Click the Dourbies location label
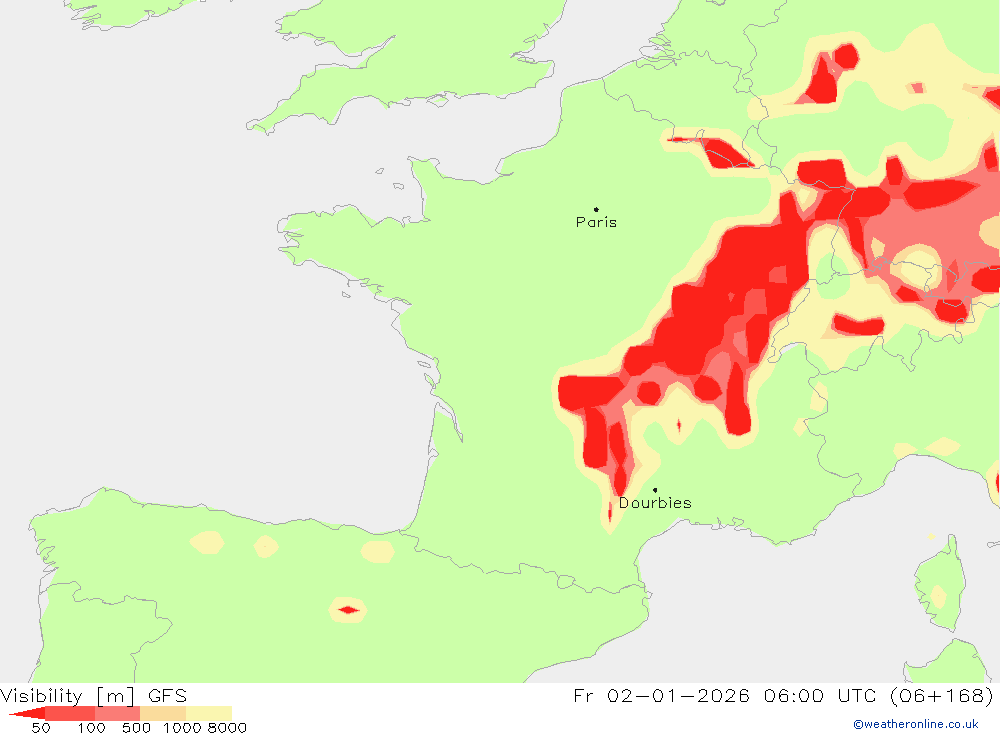The width and height of the screenshot is (1000, 733). [x=655, y=503]
